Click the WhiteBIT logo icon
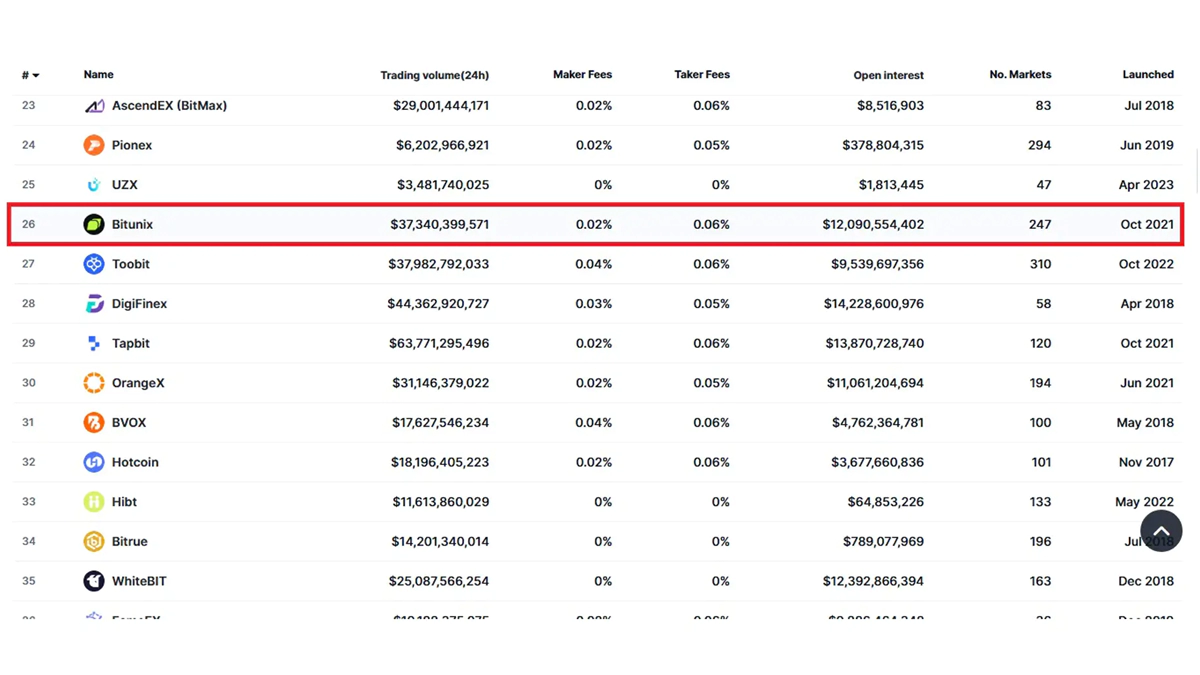The height and width of the screenshot is (675, 1200). click(x=93, y=581)
